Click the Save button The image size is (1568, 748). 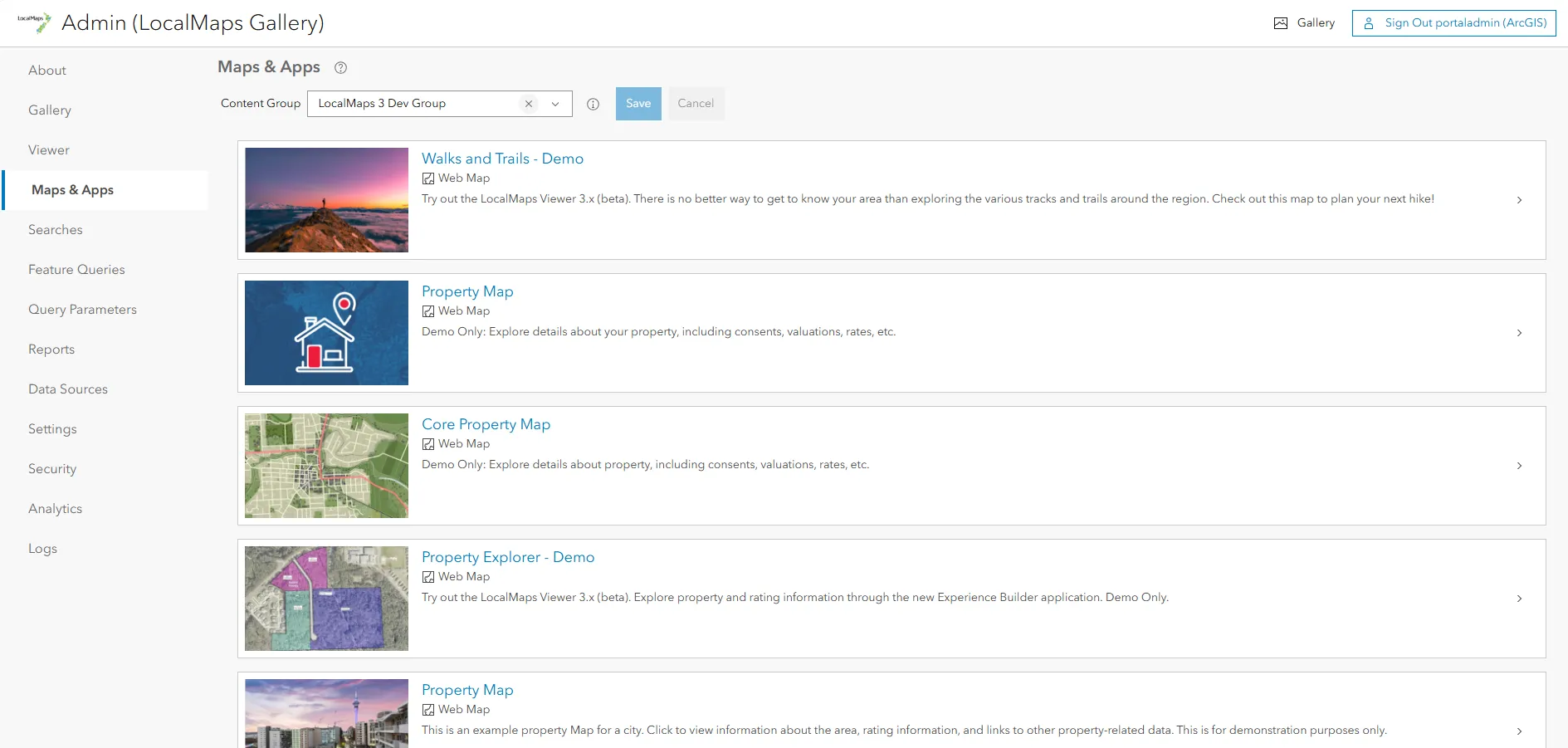coord(637,103)
